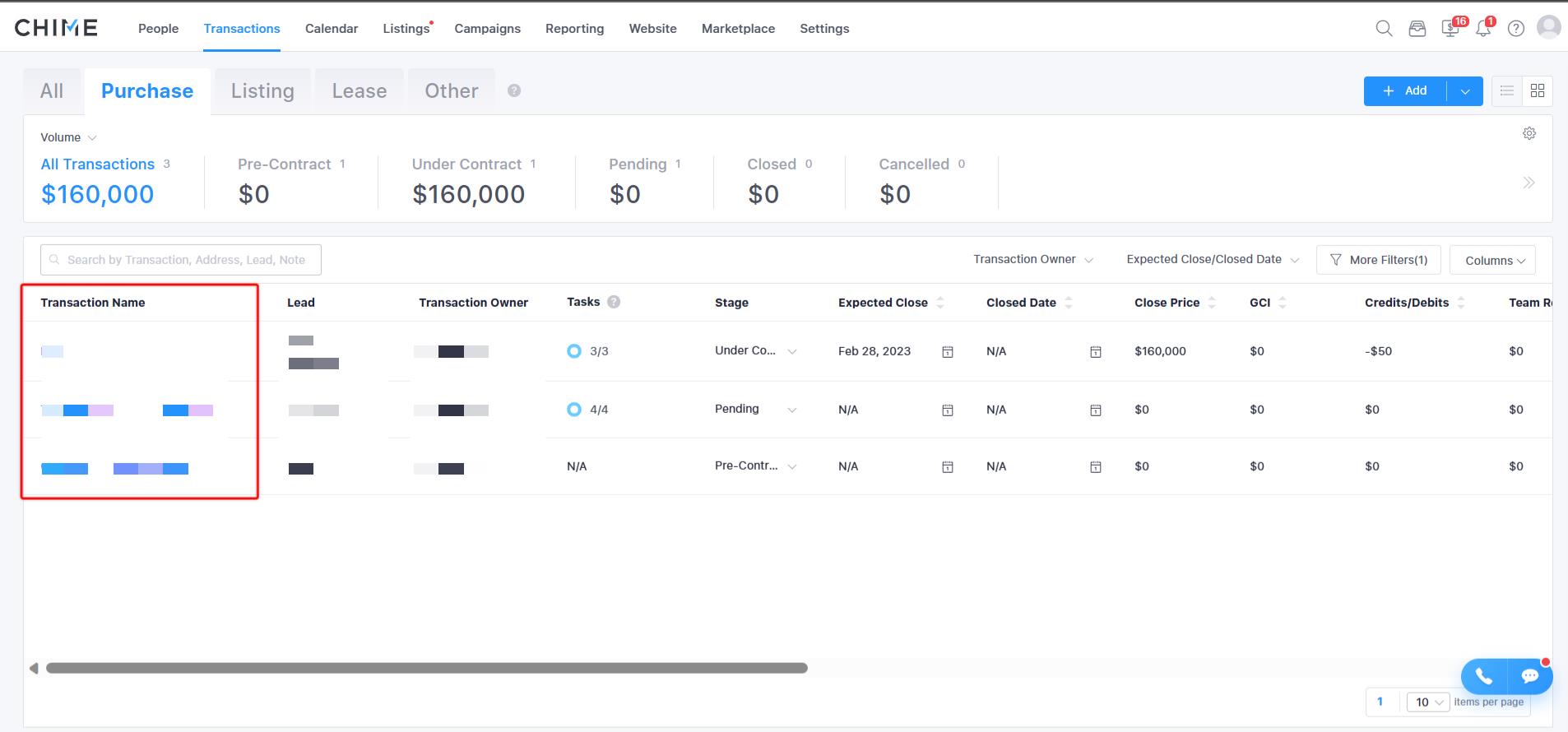Click the 3/3 tasks progress circle
This screenshot has width=1568, height=732.
[574, 351]
